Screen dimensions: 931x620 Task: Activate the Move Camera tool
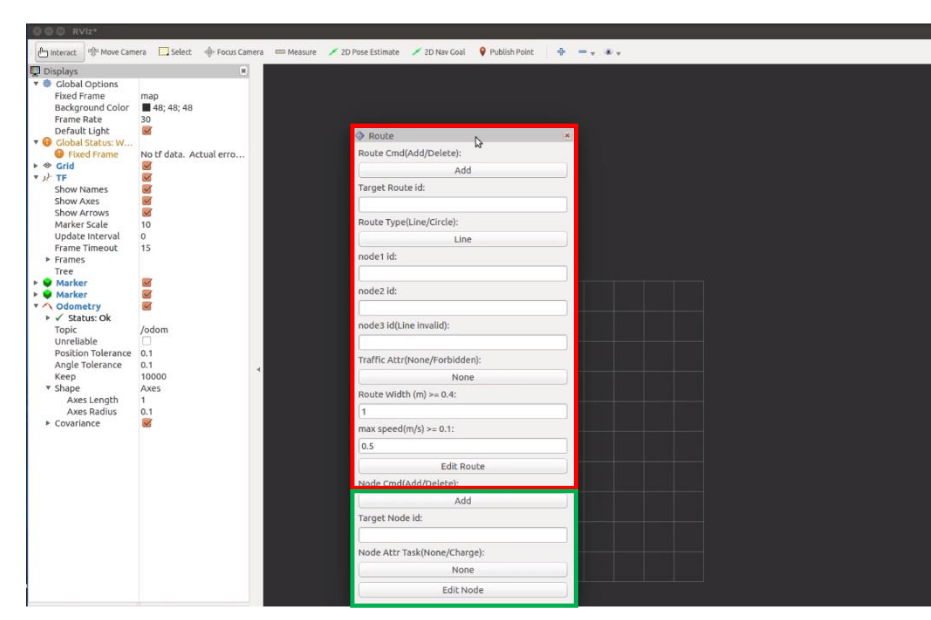pos(117,52)
